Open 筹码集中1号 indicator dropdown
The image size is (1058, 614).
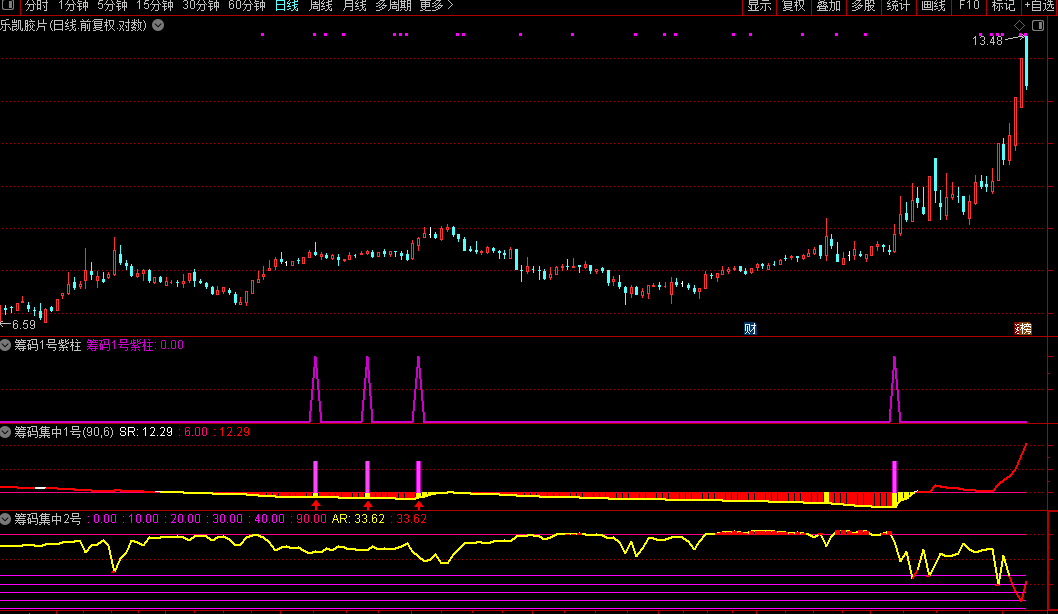(6, 432)
